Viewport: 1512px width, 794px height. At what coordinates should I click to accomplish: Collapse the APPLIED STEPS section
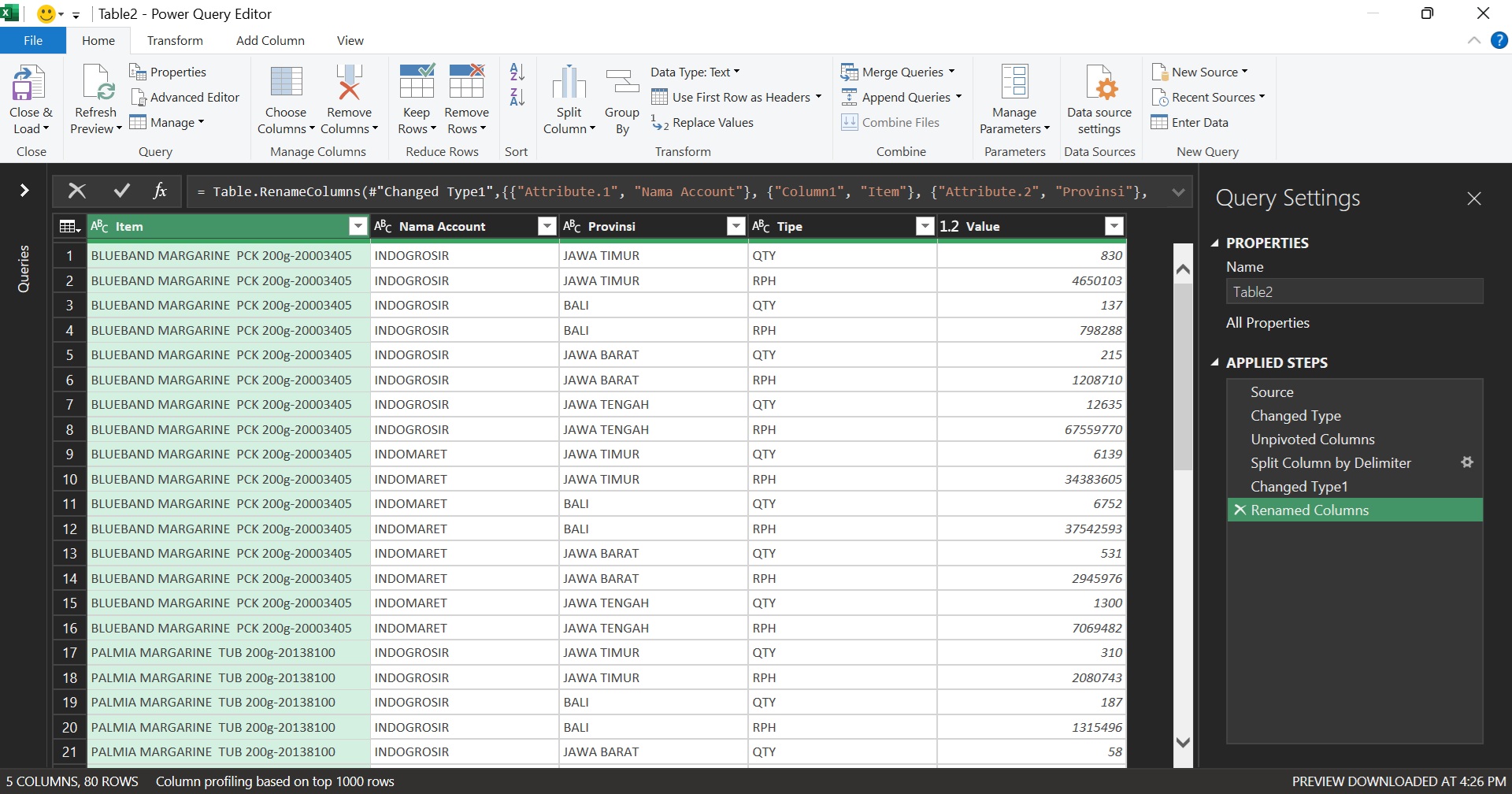pyautogui.click(x=1215, y=363)
